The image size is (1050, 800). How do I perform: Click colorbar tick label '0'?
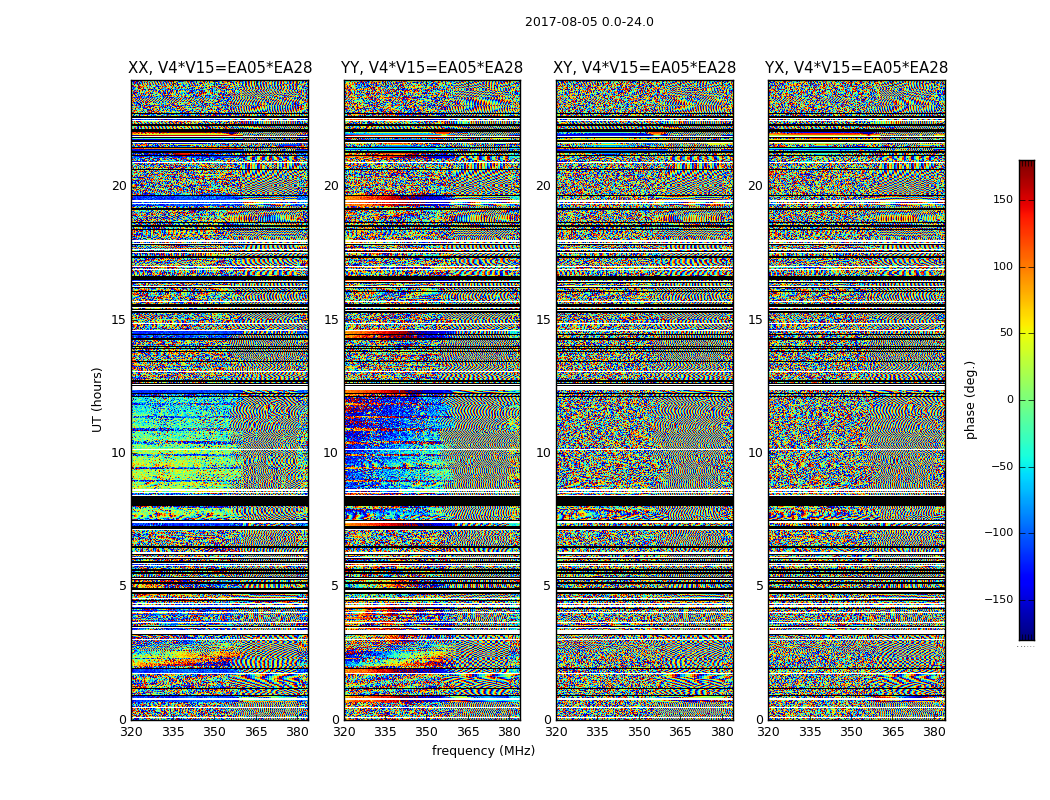[x=1010, y=400]
